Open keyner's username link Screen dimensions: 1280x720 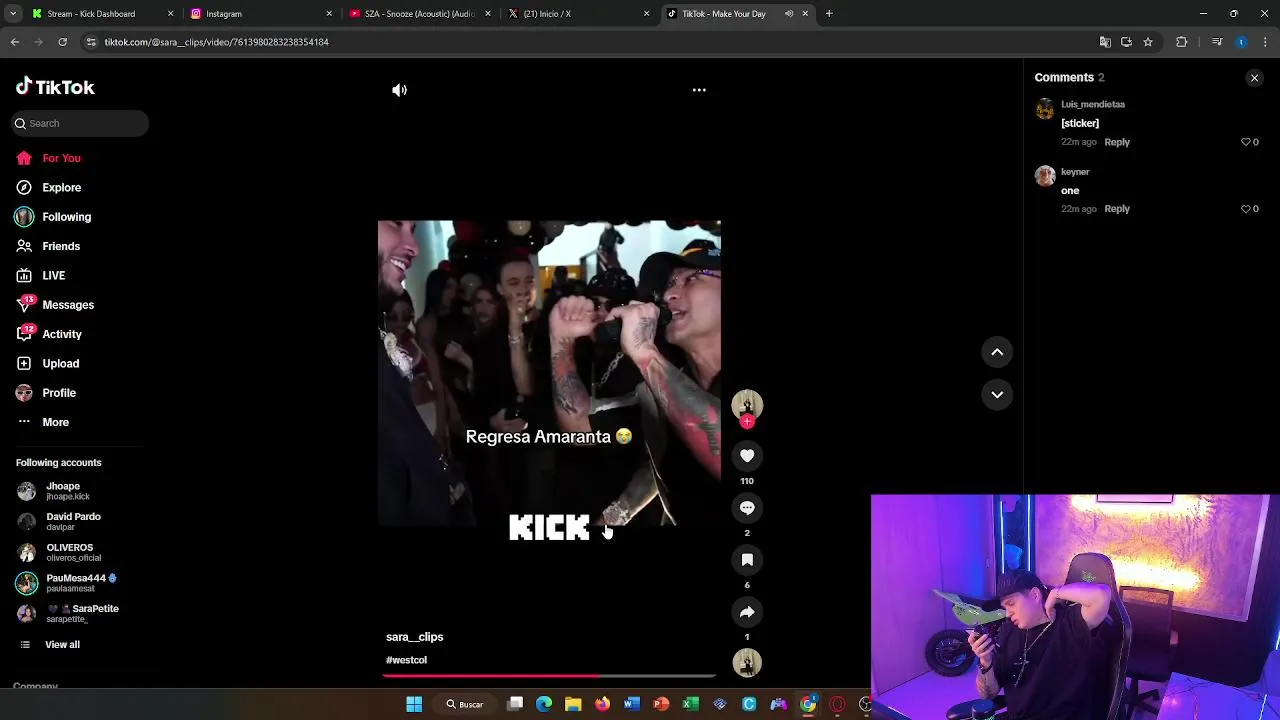(x=1075, y=172)
